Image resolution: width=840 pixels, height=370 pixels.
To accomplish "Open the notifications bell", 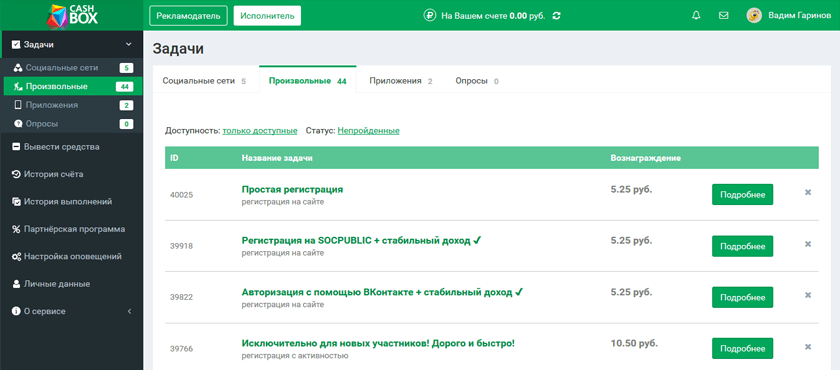I will click(696, 16).
